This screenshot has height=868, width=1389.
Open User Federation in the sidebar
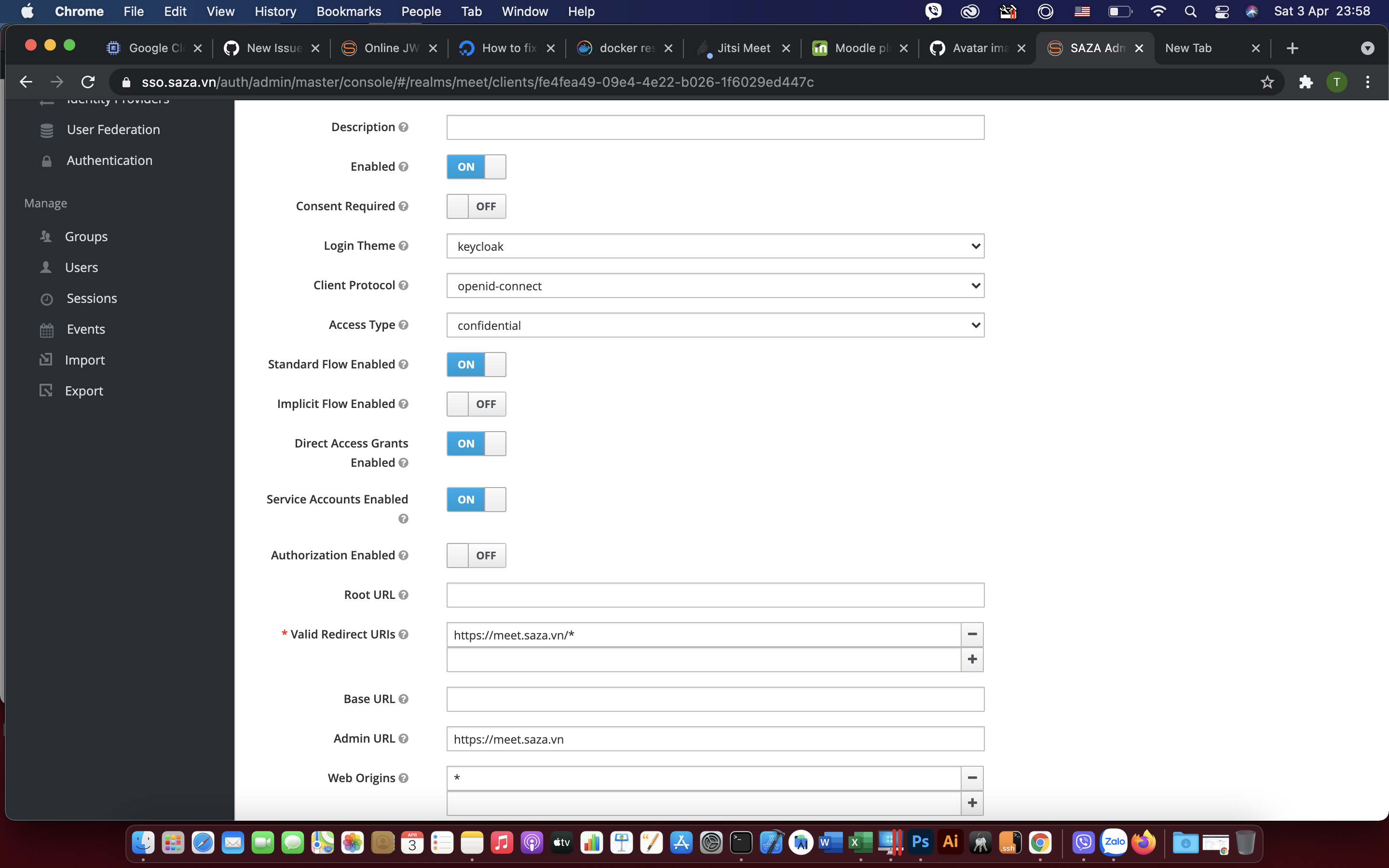(113, 130)
